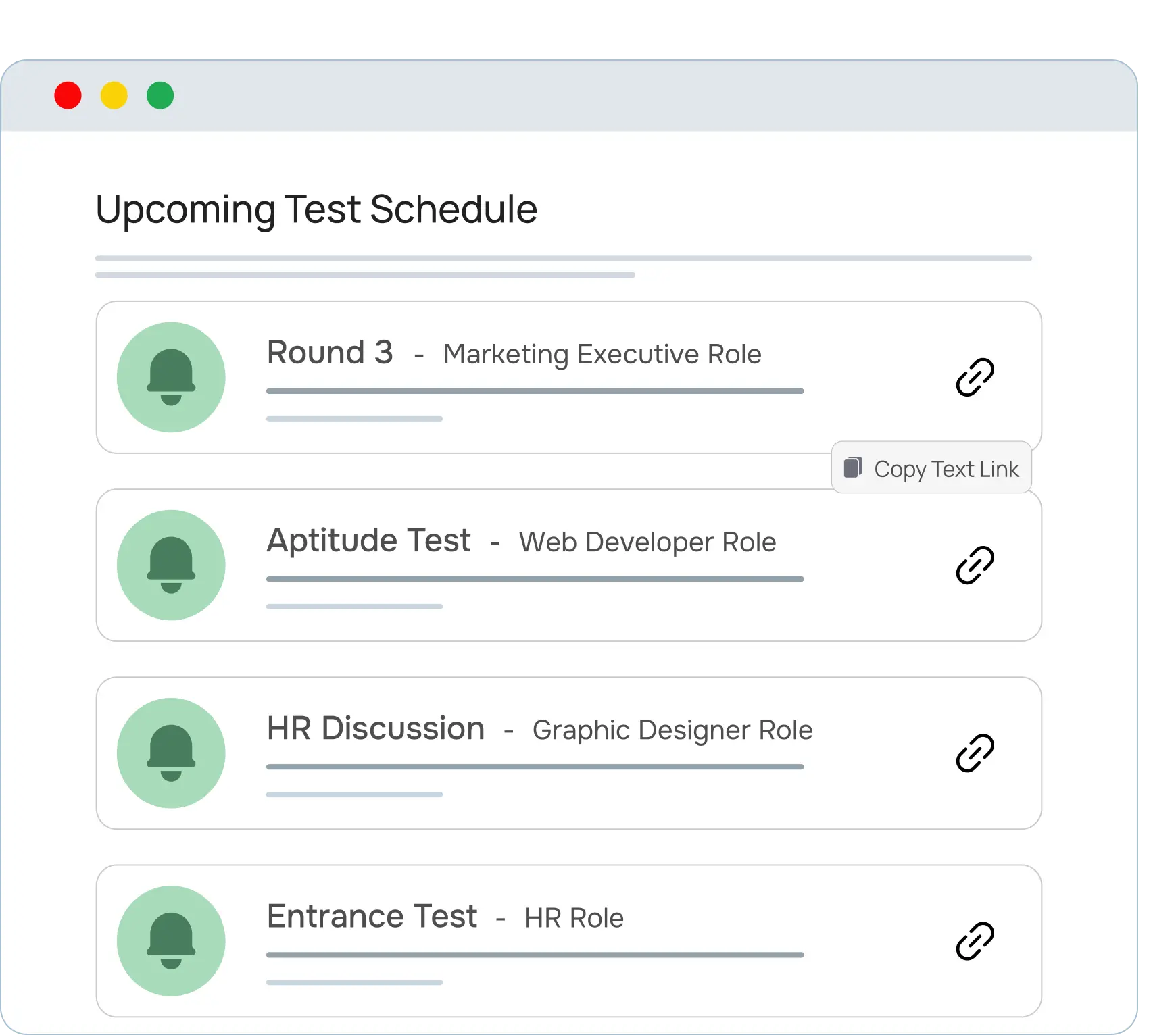1176x1035 pixels.
Task: Click the green window maximize dot
Action: pos(160,95)
